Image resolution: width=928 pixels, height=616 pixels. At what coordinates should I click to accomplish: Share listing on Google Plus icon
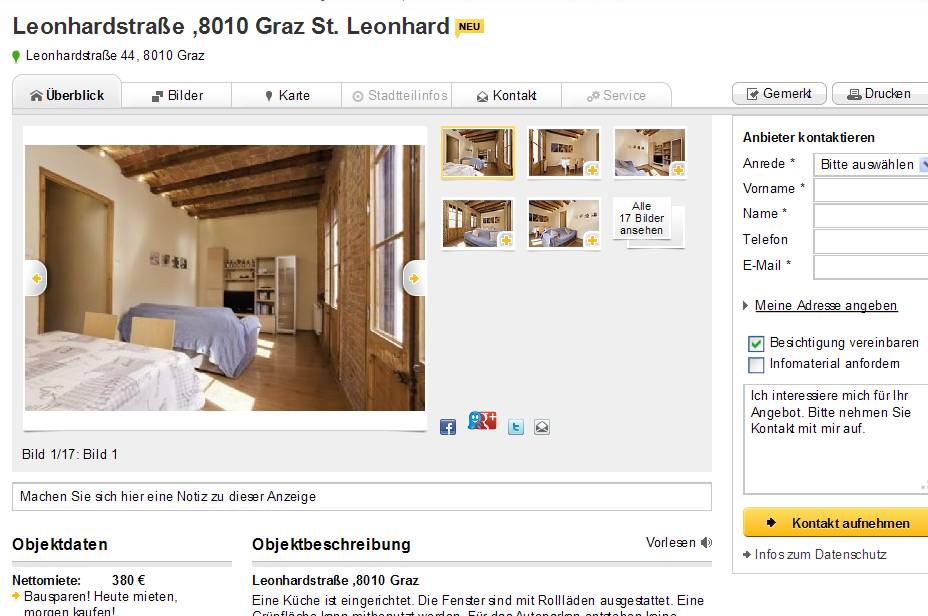(482, 421)
